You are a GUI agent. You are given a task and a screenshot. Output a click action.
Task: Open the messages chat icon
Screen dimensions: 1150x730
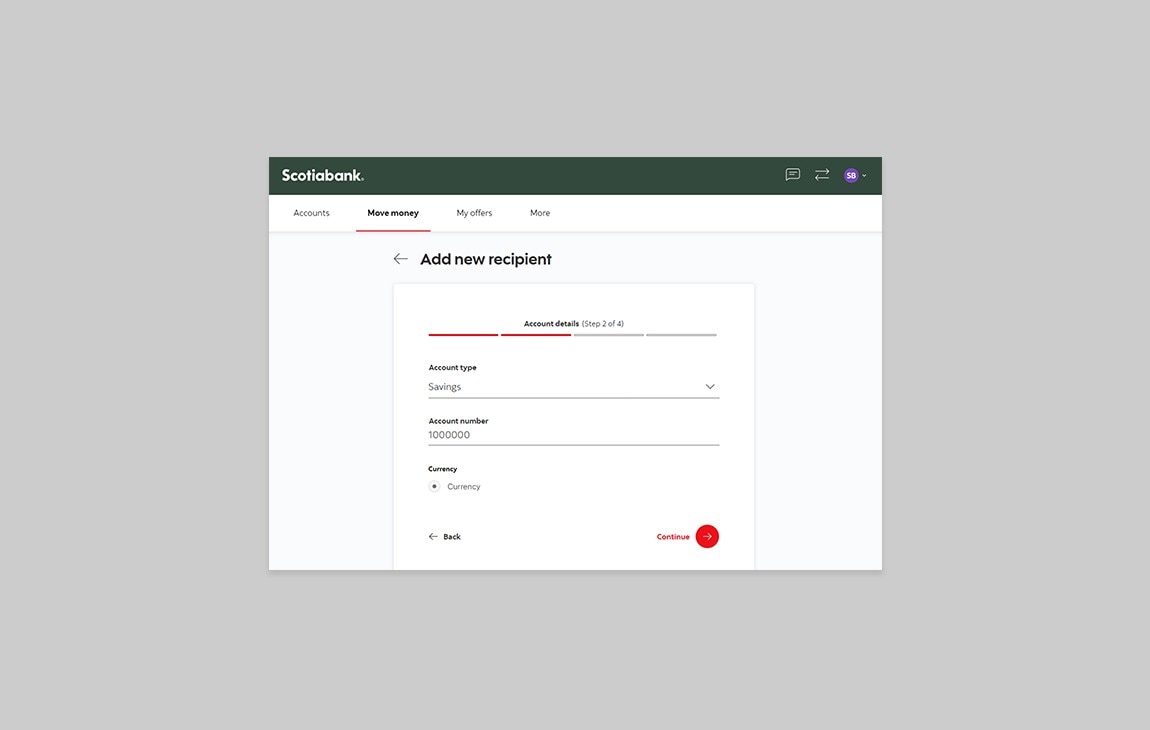(x=792, y=175)
